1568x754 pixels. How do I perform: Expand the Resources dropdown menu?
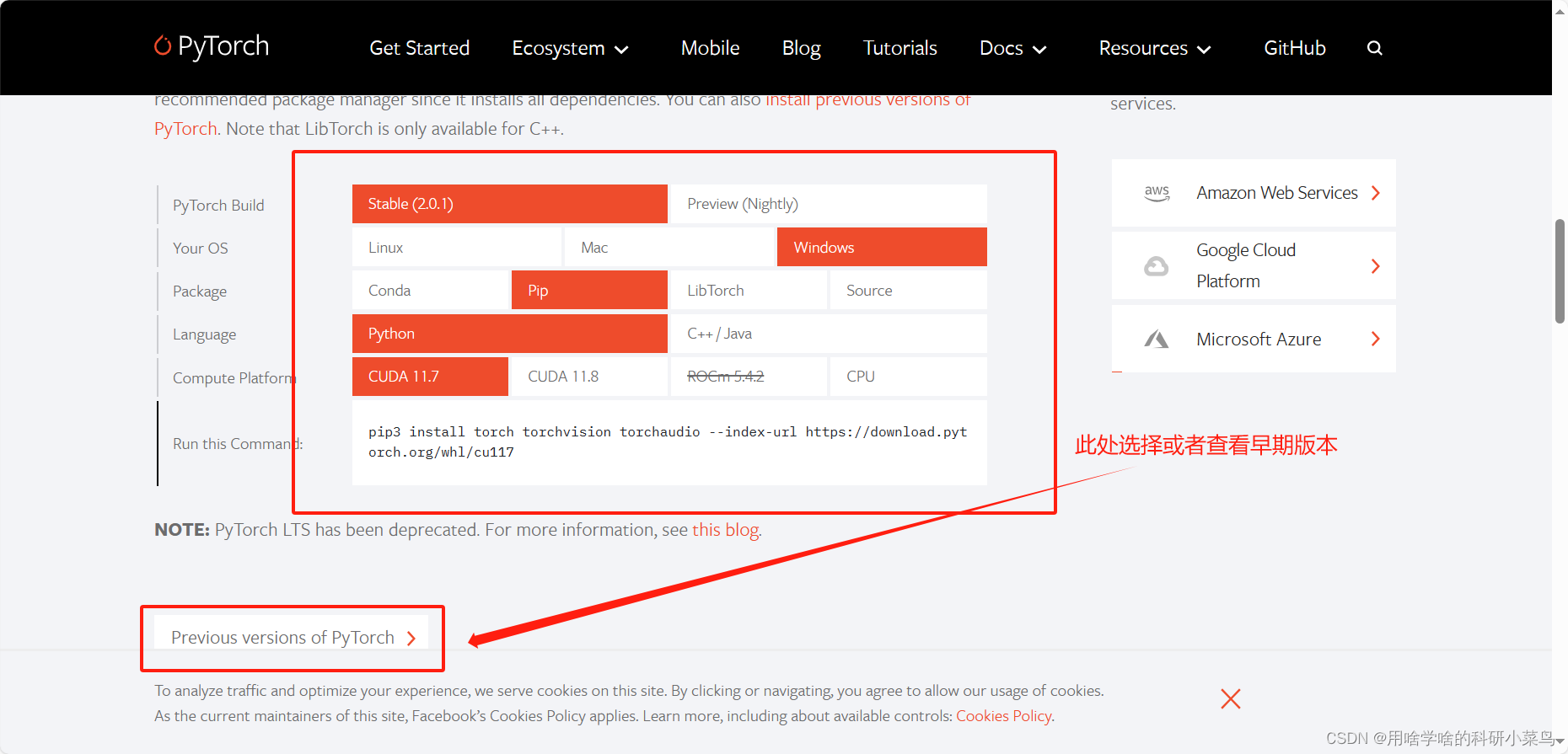(1155, 49)
